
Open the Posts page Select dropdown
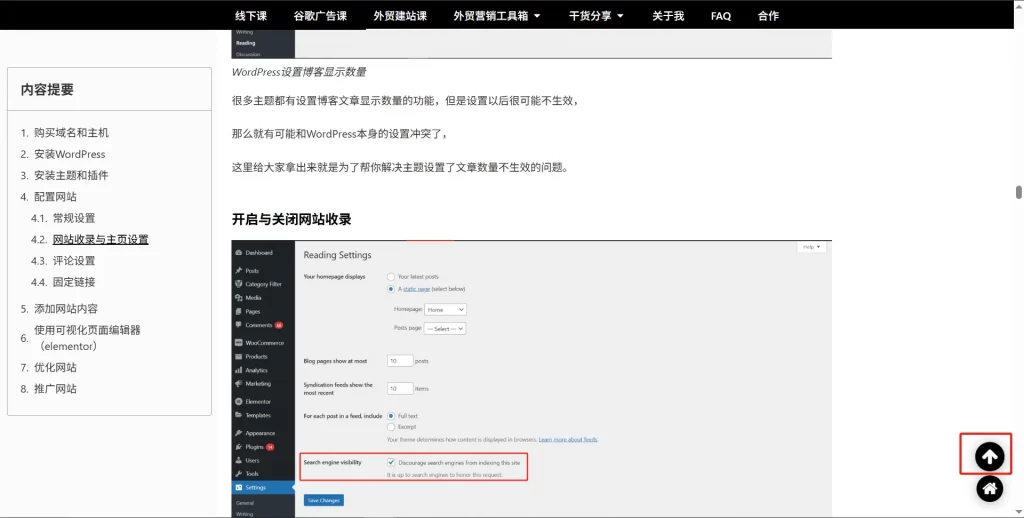(445, 329)
